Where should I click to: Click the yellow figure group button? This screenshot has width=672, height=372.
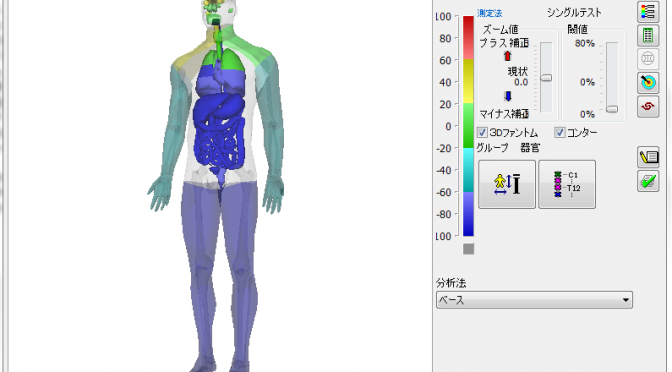click(507, 184)
